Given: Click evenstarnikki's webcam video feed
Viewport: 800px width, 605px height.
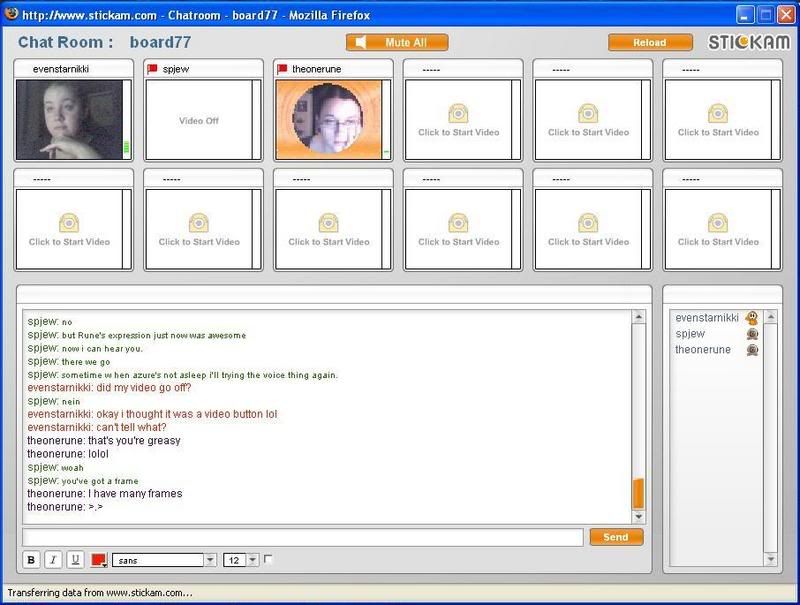Looking at the screenshot, I should click(69, 119).
